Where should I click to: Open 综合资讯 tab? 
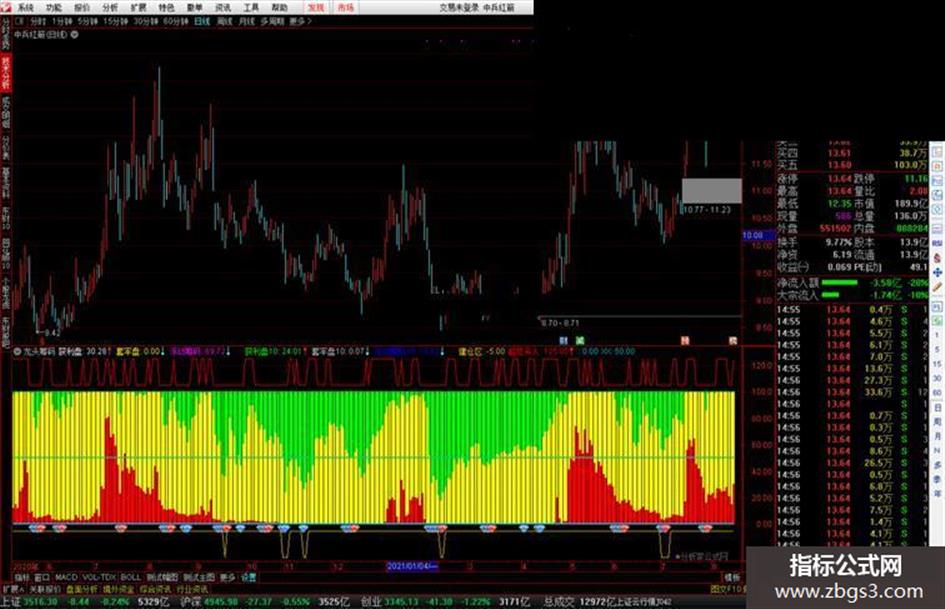point(155,589)
